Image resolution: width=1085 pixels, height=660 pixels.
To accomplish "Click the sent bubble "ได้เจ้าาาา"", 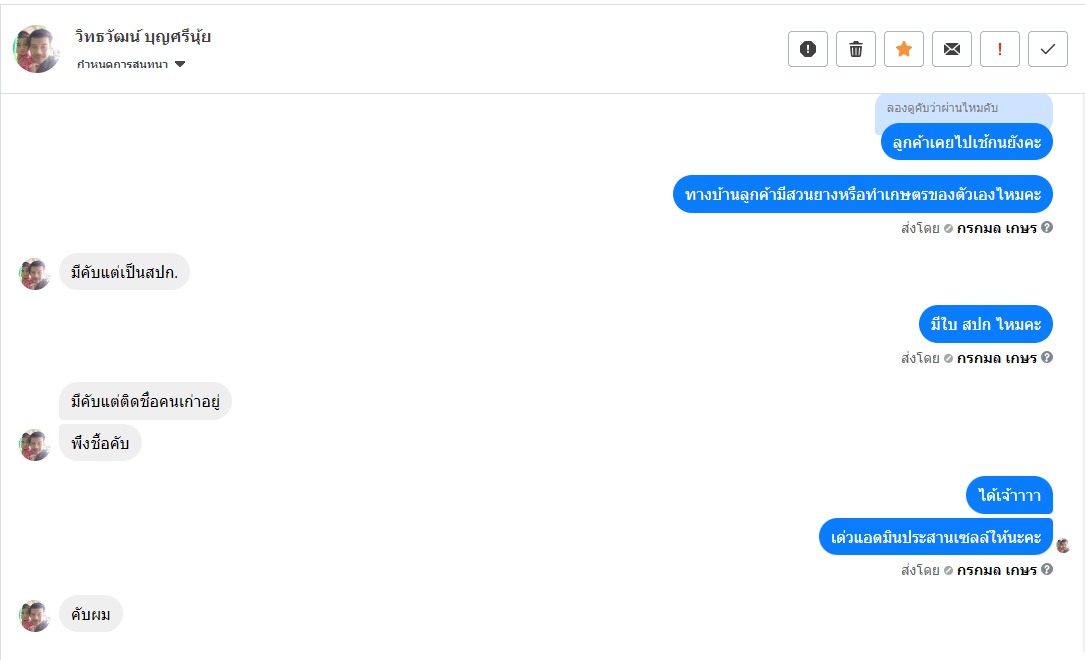I will [1009, 495].
